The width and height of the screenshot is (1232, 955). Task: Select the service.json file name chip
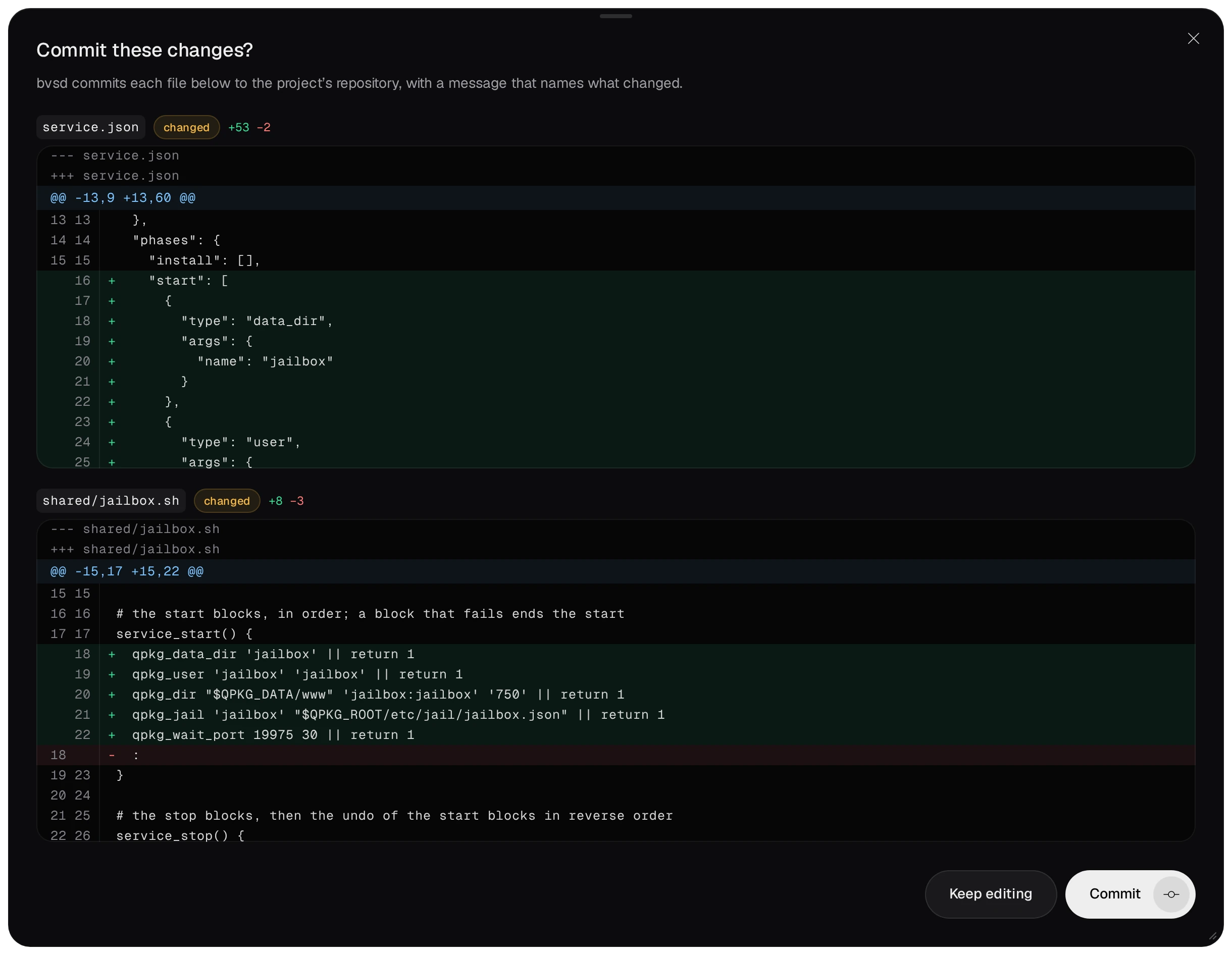91,128
